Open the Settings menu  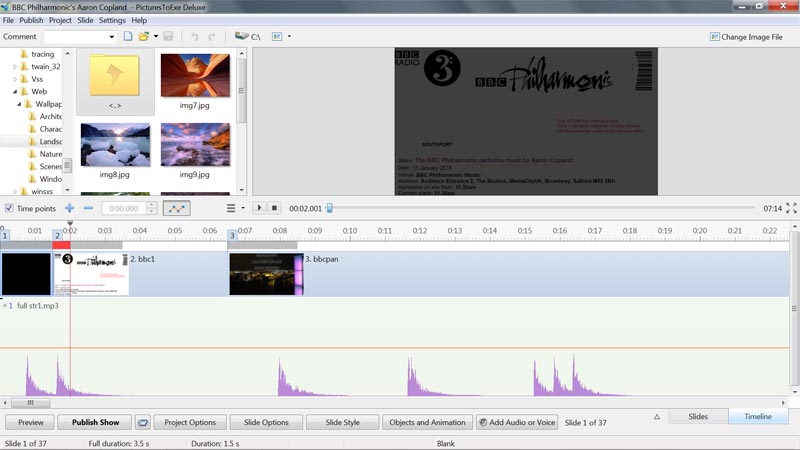point(112,20)
